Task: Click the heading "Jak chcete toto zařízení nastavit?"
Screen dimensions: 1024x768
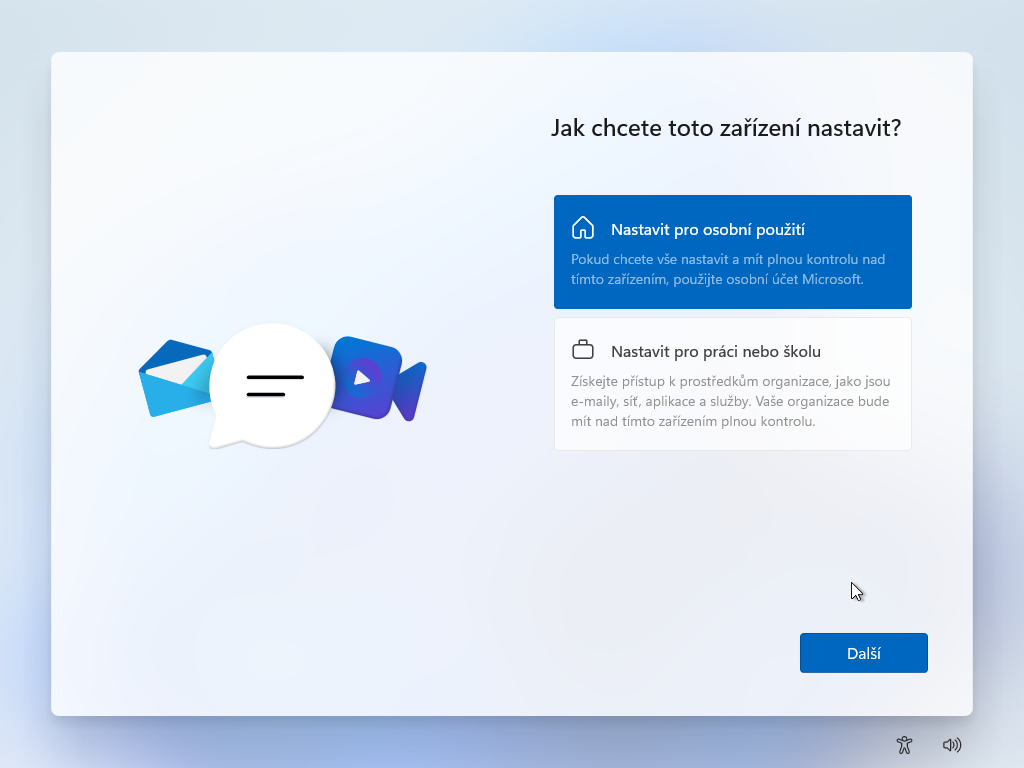Action: 725,128
